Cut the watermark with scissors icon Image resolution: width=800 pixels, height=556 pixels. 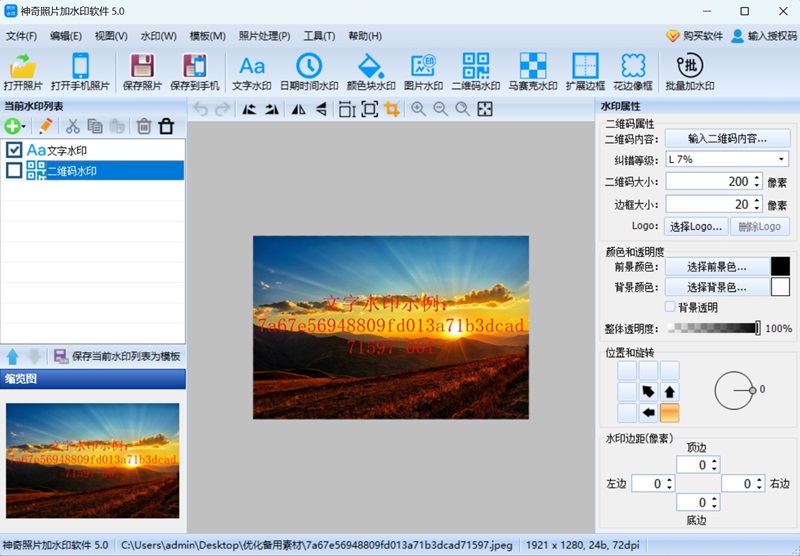(73, 126)
